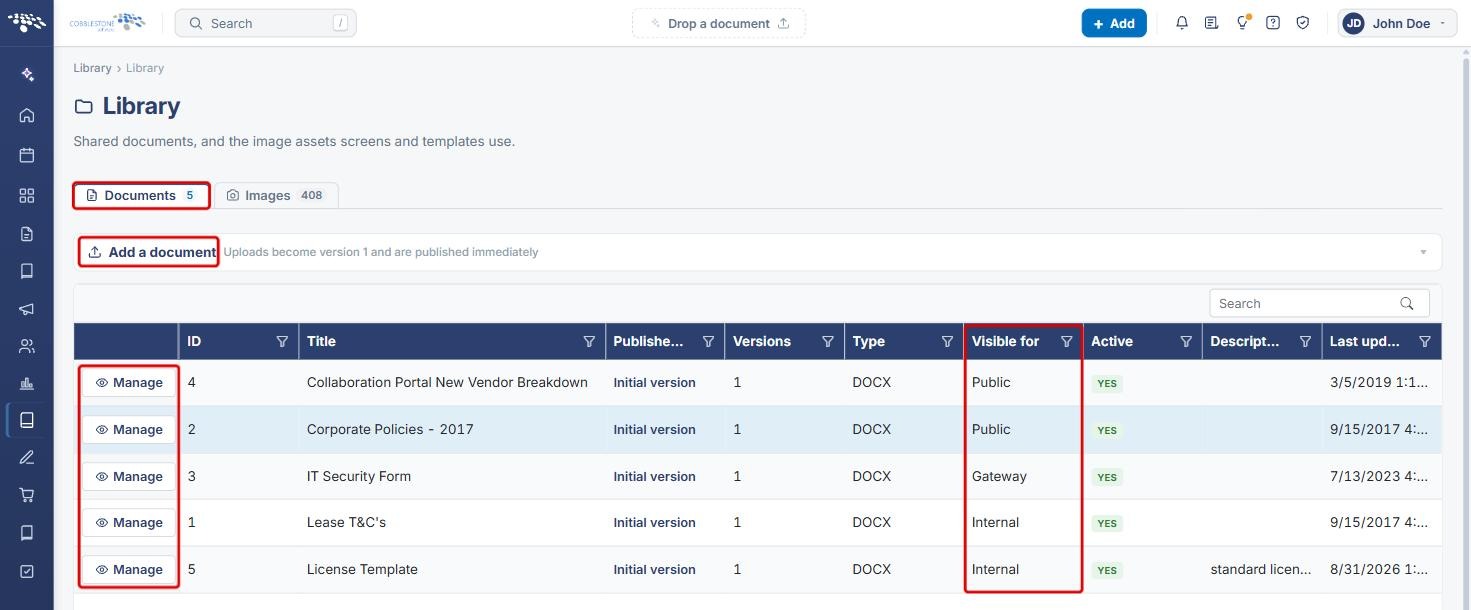Switch to the Documents tab
1471x610 pixels.
[141, 195]
